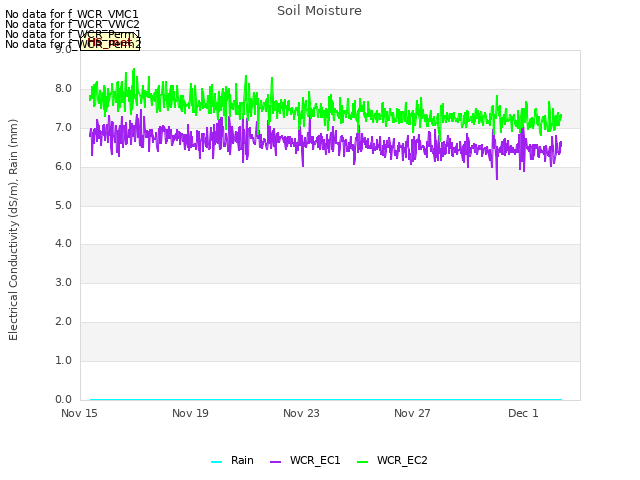The width and height of the screenshot is (640, 480).
Task: Click the Nov 23 x-axis label
Action: (301, 413)
